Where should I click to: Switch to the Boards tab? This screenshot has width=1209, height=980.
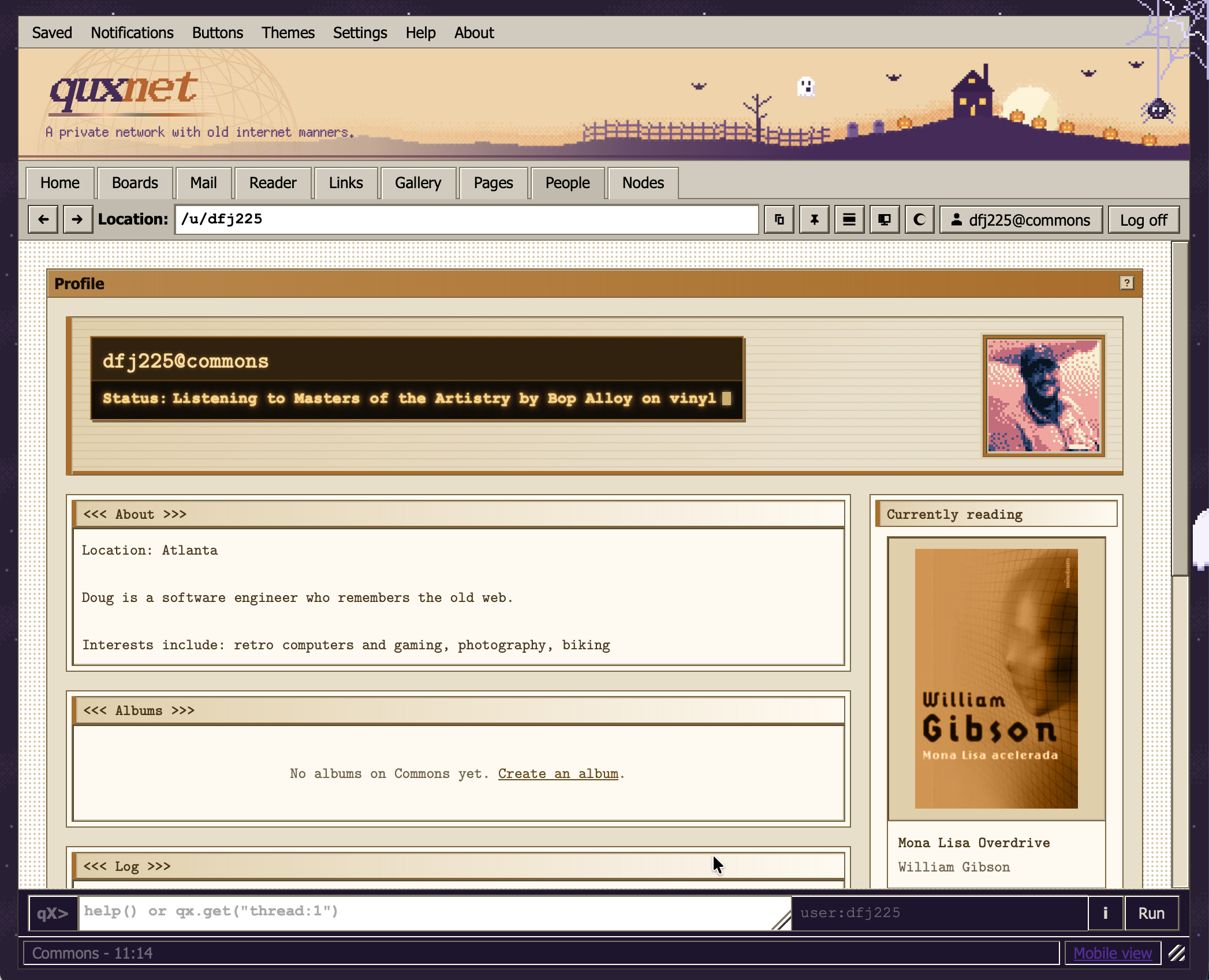click(135, 183)
